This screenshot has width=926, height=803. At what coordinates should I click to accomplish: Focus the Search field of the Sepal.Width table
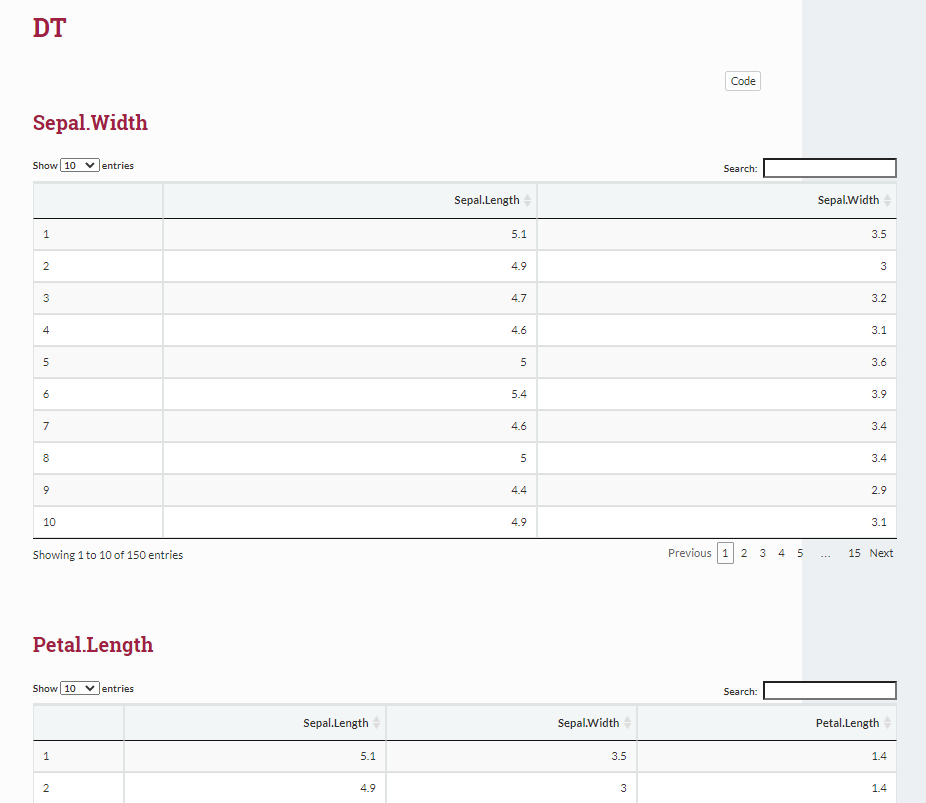click(x=830, y=168)
